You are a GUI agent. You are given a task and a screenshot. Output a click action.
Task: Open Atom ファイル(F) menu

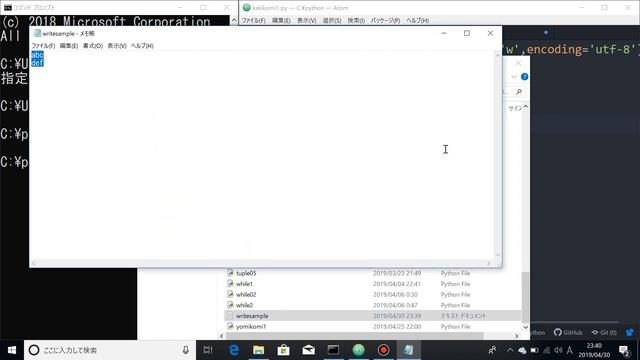coord(253,20)
